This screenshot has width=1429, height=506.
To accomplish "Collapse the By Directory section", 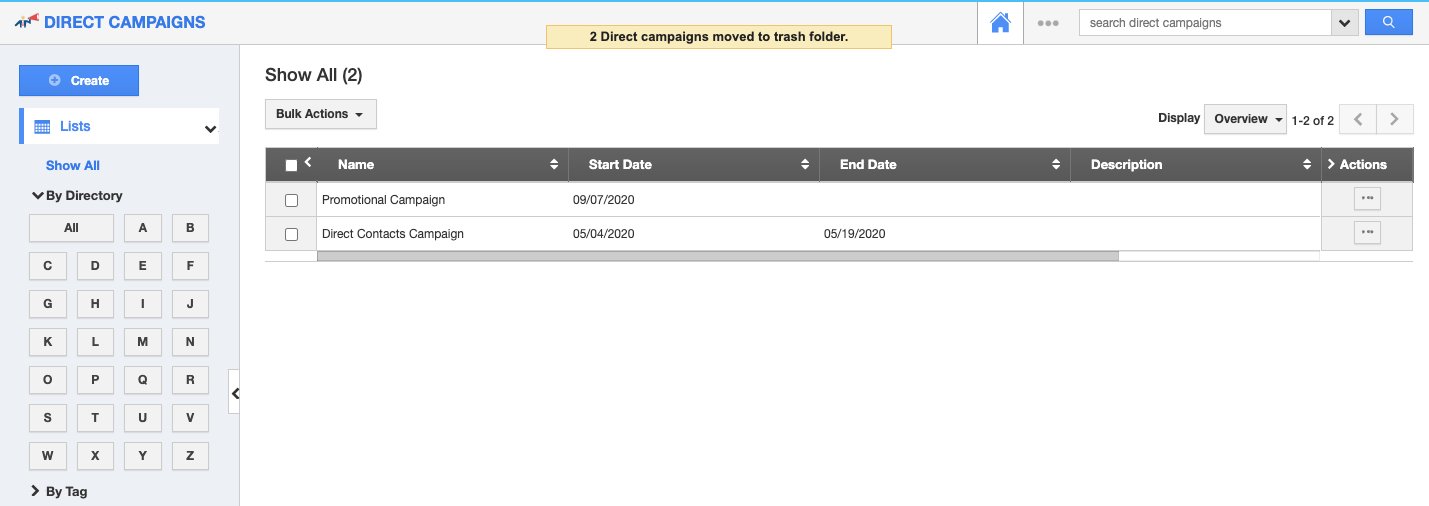I will (77, 196).
